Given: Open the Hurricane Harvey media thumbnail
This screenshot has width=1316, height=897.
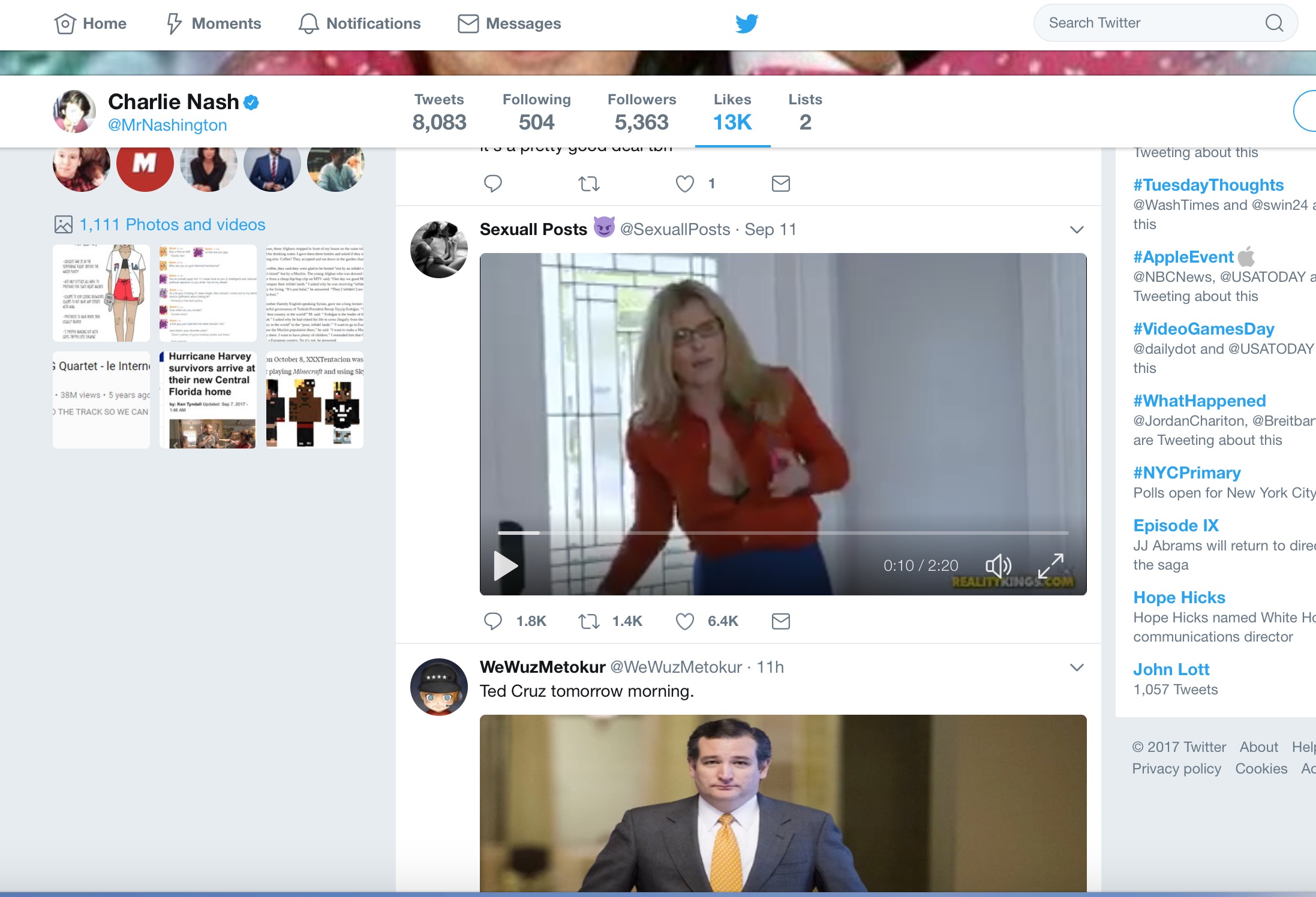Looking at the screenshot, I should (x=208, y=400).
